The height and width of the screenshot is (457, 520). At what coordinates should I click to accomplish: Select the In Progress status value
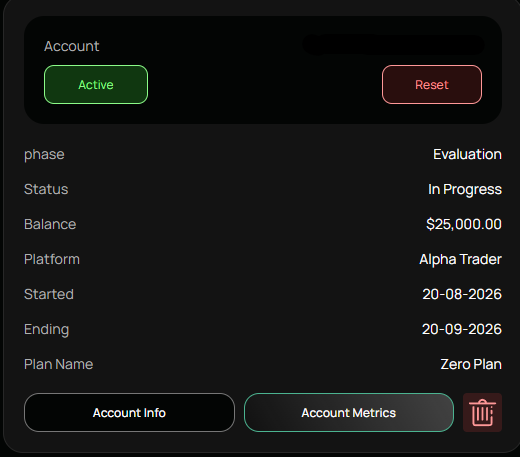[x=465, y=189]
